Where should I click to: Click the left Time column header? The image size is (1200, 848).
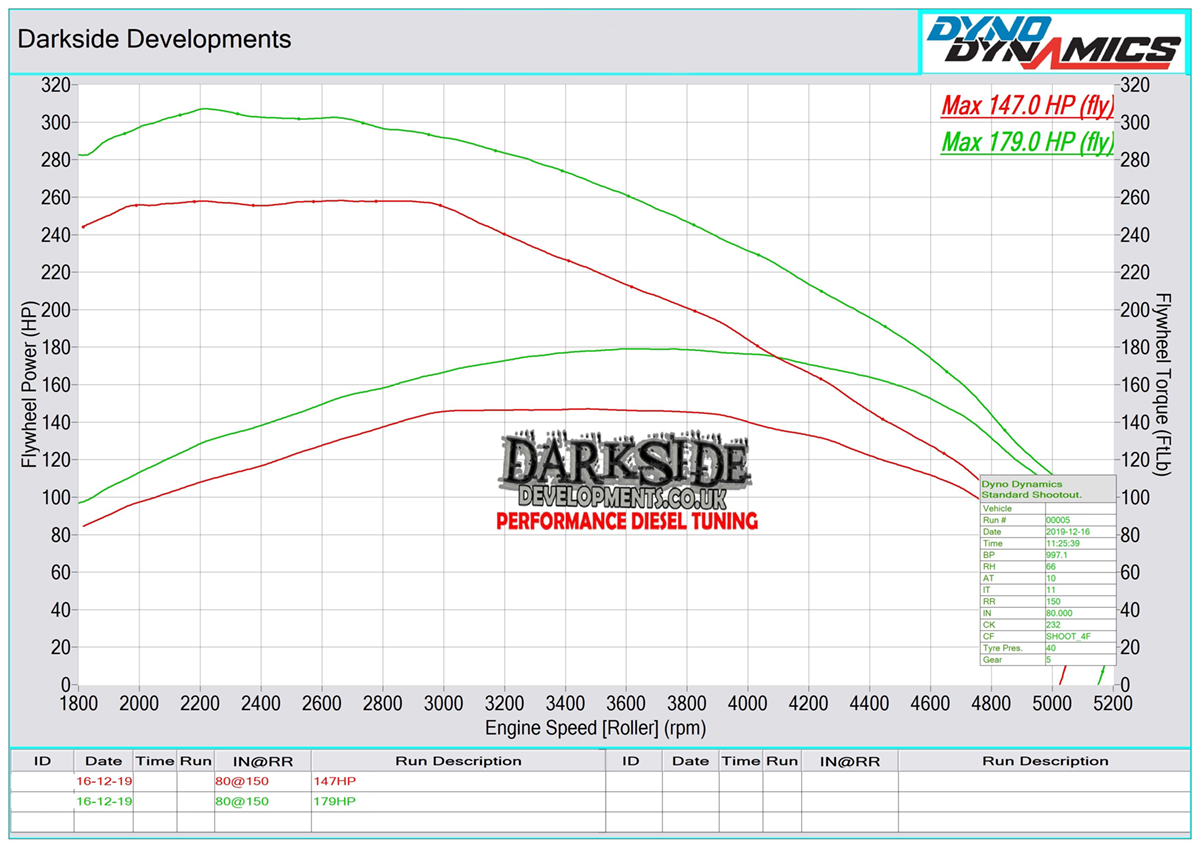pos(155,761)
